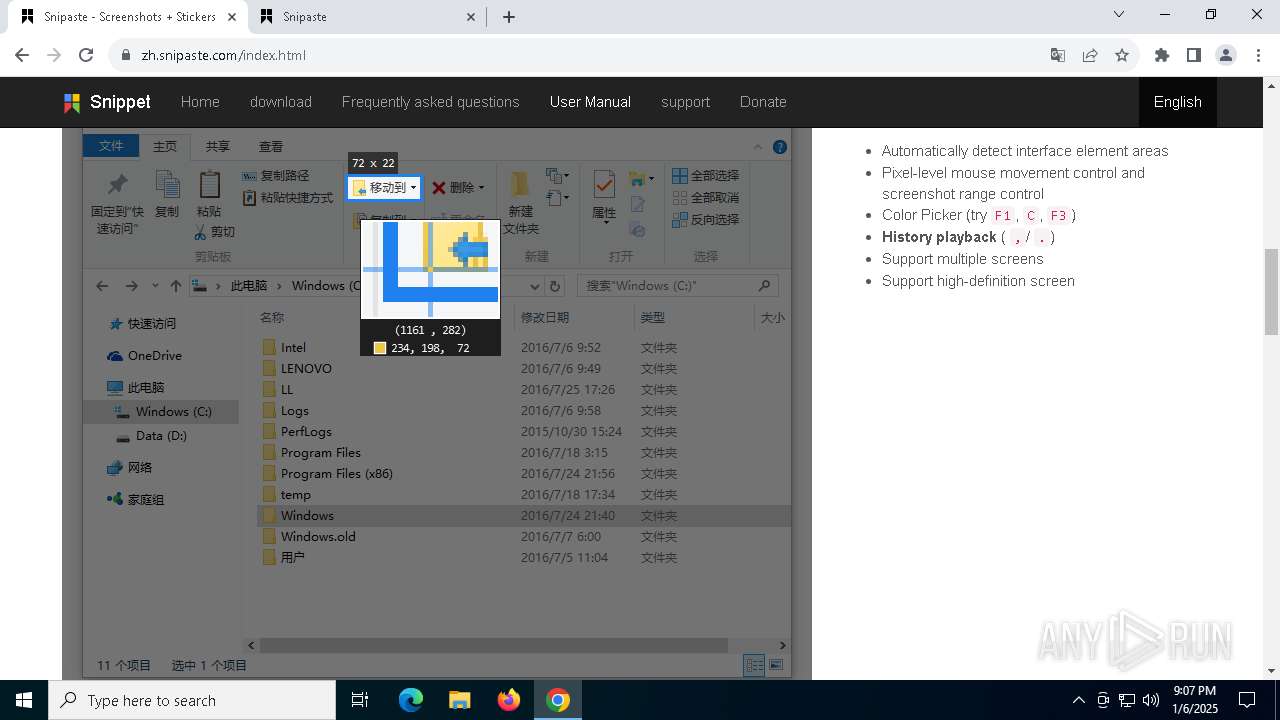
Task: Open File Explorer from the taskbar
Action: [460, 700]
